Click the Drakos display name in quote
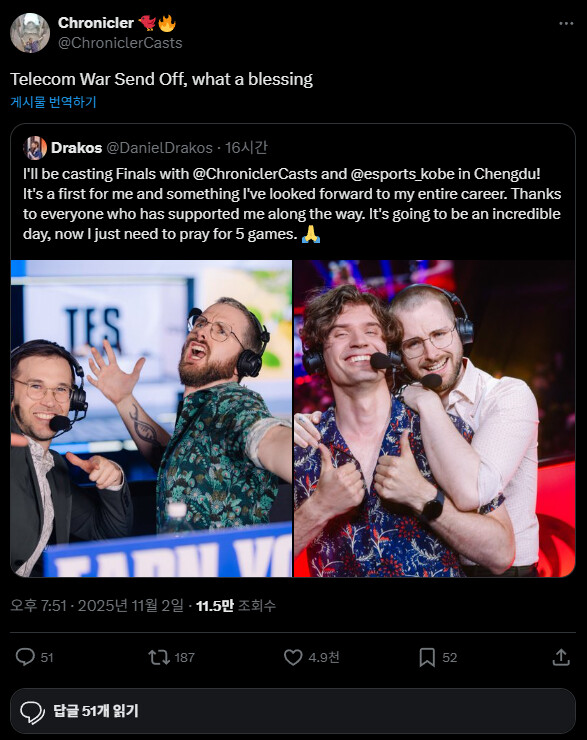Screen dimensions: 587x740 76,148
